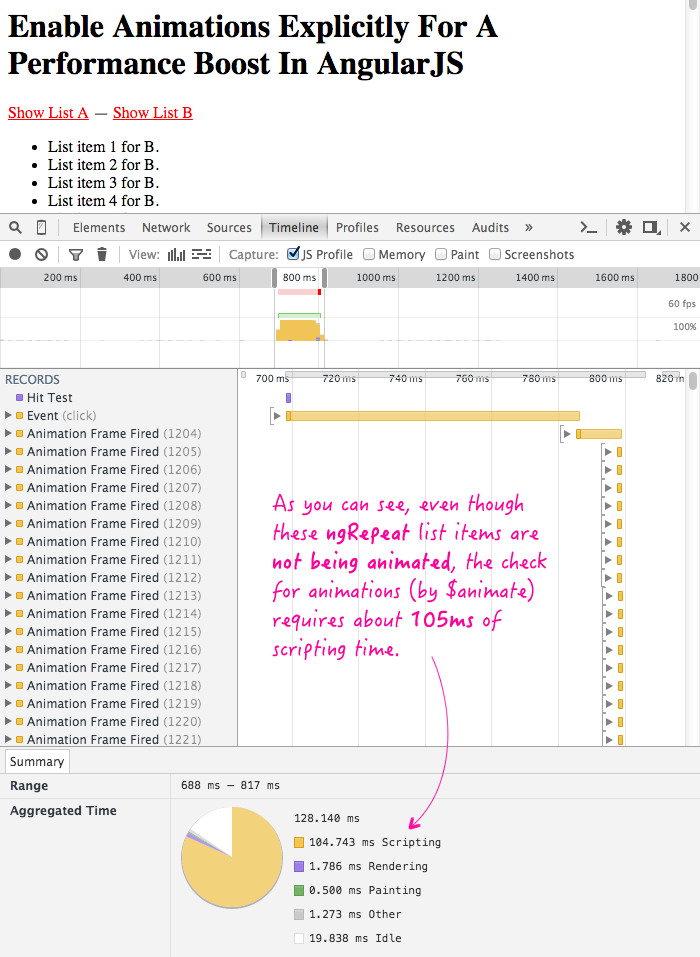Click the Painting green legend swatch
Viewport: 700px width, 957px height.
[x=299, y=890]
